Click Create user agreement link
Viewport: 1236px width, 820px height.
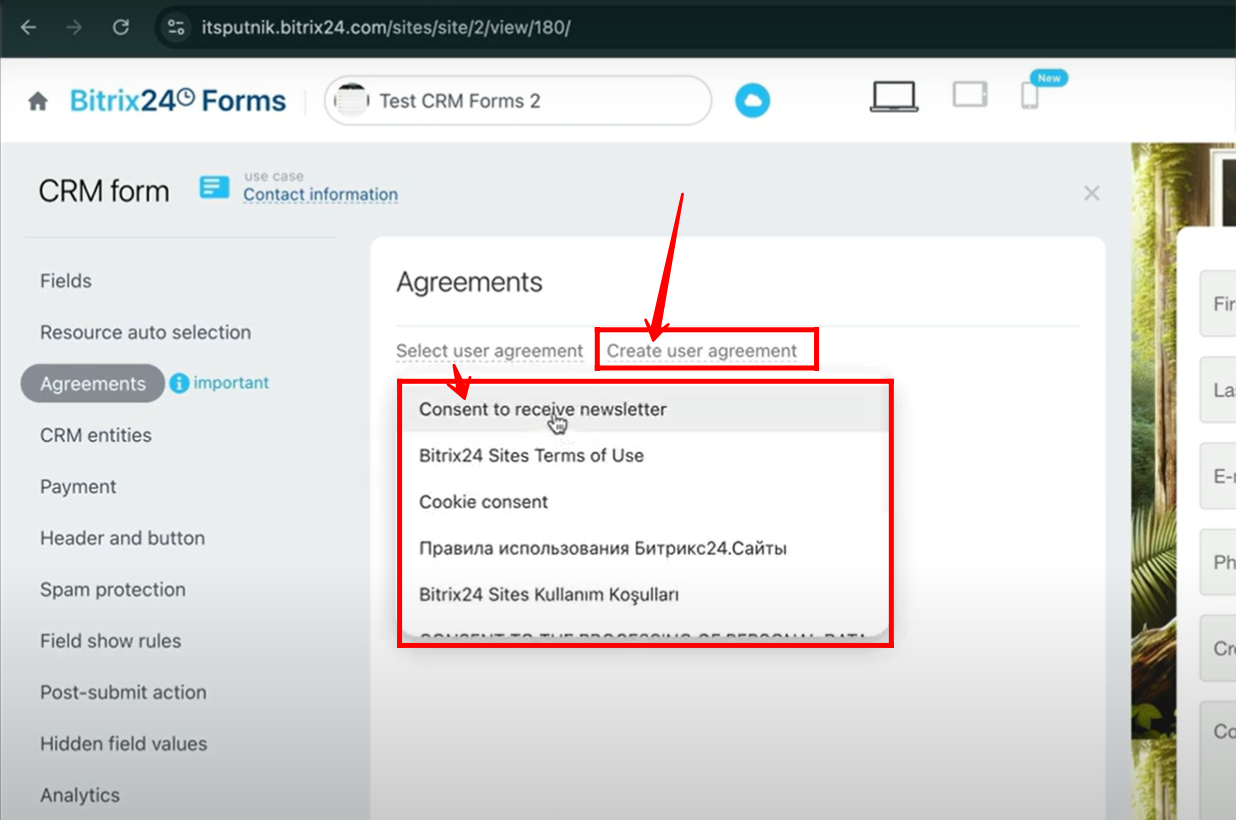pyautogui.click(x=702, y=351)
